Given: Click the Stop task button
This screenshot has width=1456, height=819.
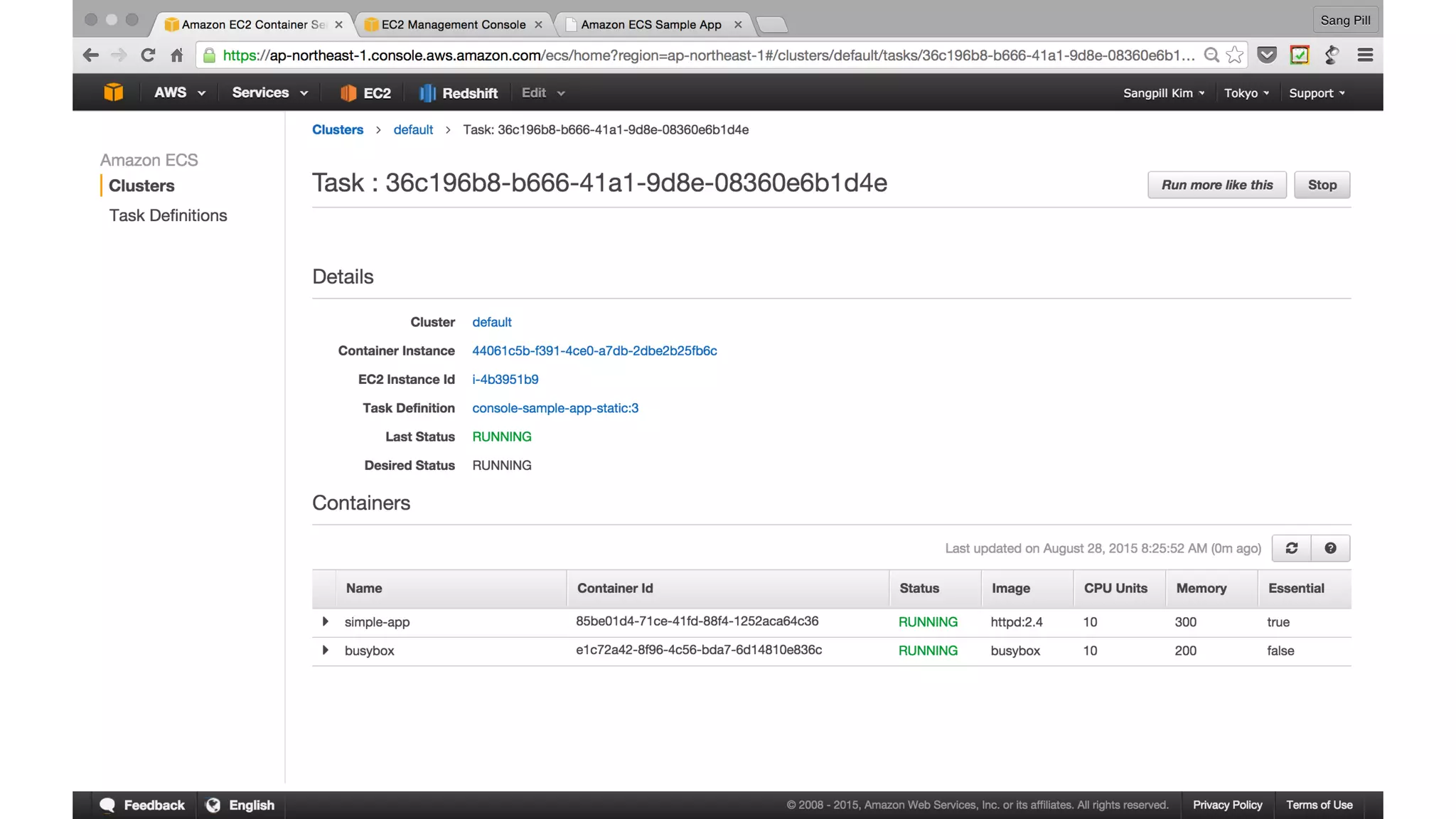Looking at the screenshot, I should pos(1322,185).
